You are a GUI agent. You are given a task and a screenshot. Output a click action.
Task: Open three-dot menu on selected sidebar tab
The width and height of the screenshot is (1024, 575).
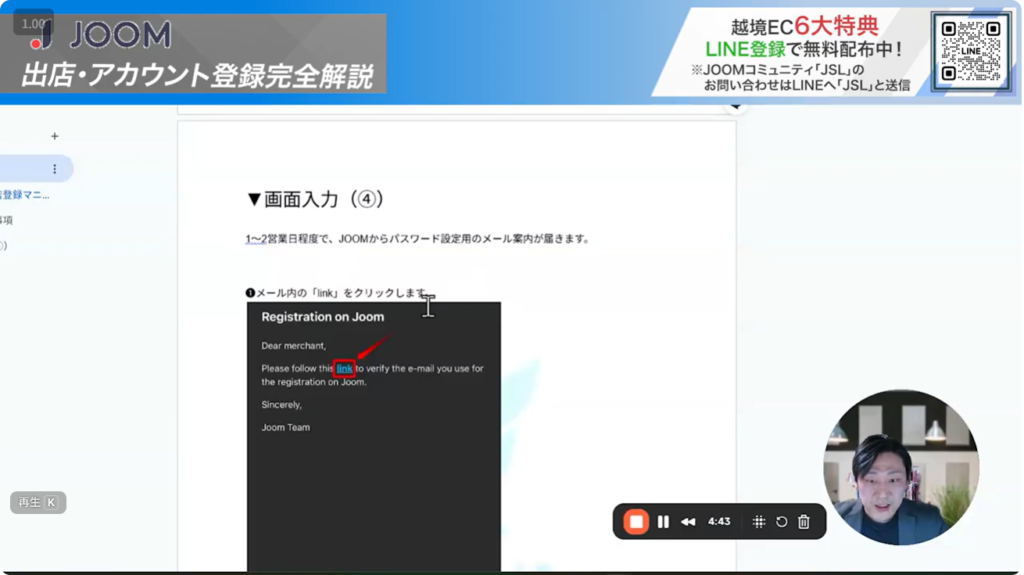click(55, 169)
